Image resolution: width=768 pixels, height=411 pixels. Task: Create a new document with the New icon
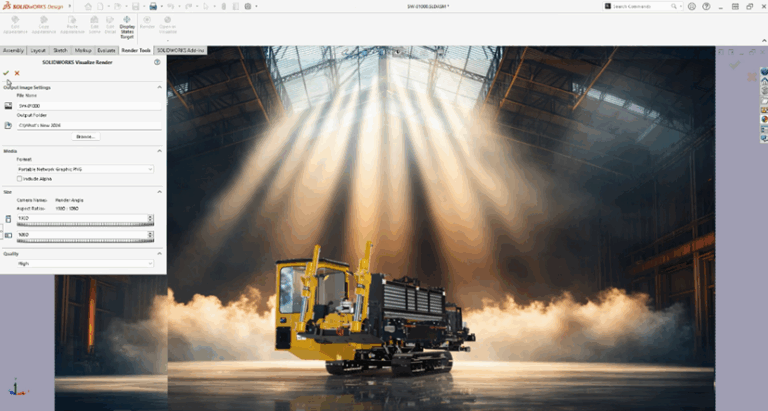[x=100, y=6]
